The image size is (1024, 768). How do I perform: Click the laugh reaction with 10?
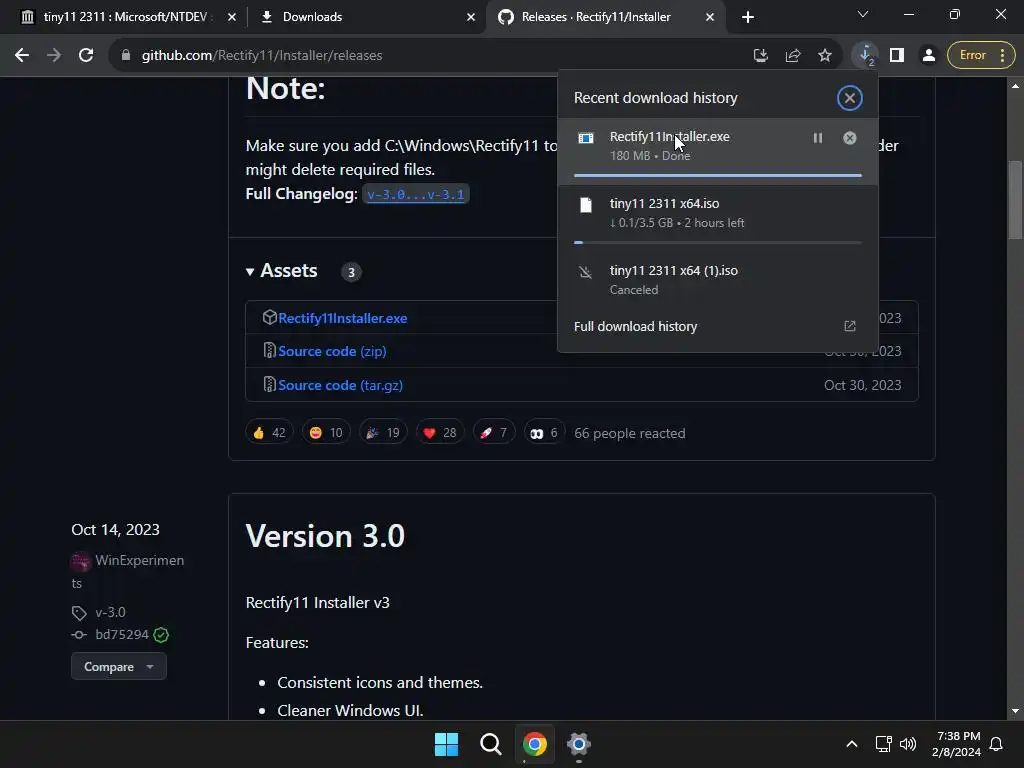coord(326,432)
